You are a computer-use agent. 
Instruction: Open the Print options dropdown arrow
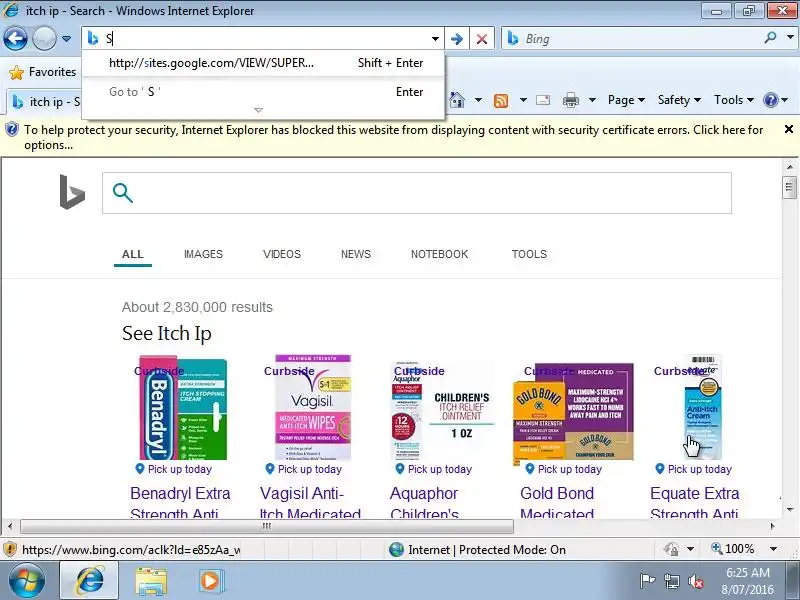[592, 100]
